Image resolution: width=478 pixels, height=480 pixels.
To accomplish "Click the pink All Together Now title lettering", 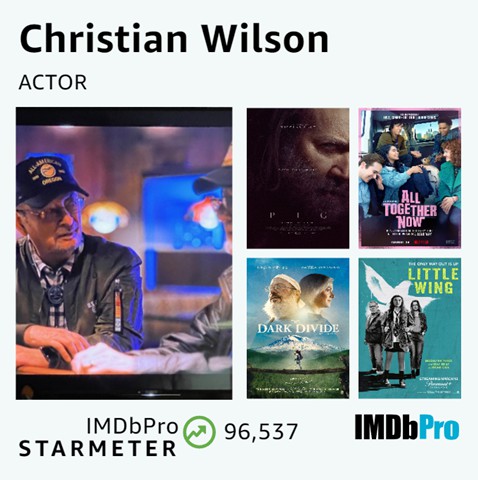I will point(410,209).
